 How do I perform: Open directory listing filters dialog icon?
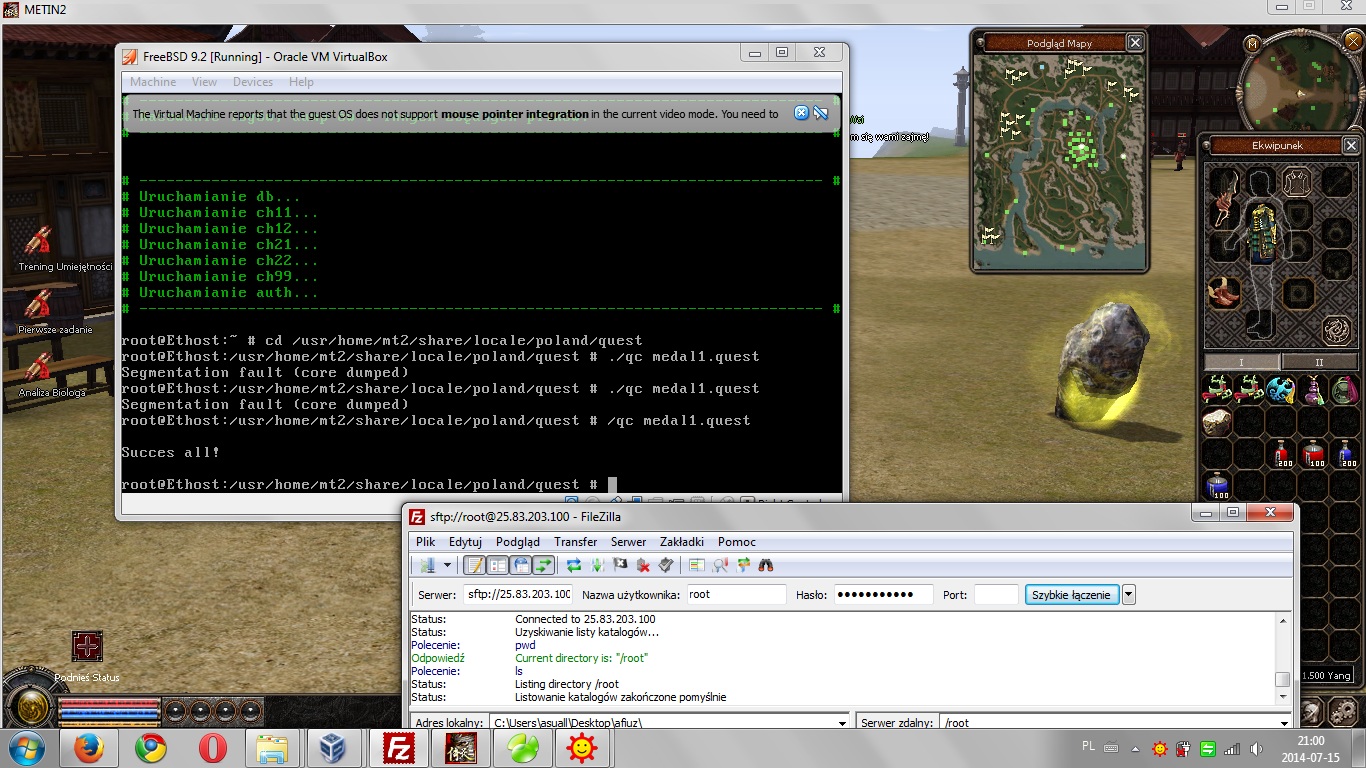click(x=697, y=565)
